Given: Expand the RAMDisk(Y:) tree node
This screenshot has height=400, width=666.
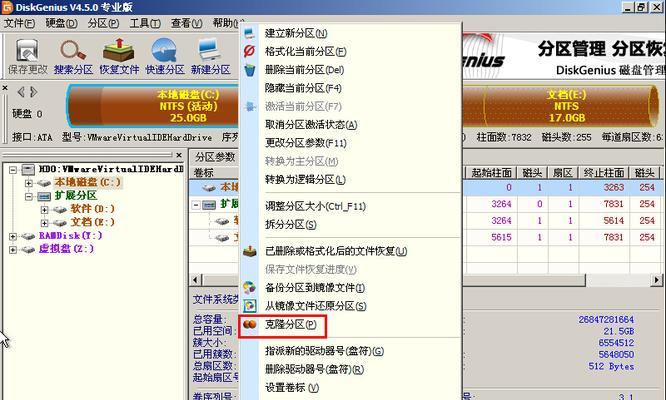Looking at the screenshot, I should pos(13,236).
